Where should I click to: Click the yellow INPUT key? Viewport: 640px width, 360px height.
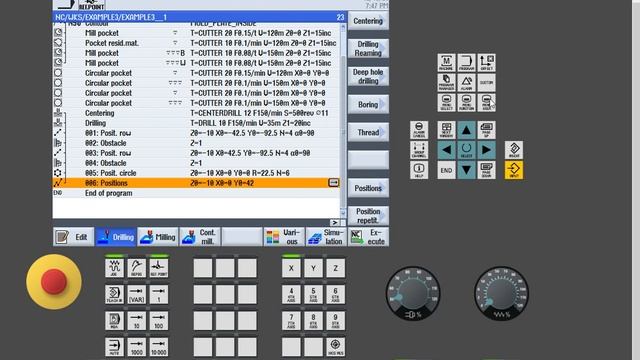coord(514,170)
